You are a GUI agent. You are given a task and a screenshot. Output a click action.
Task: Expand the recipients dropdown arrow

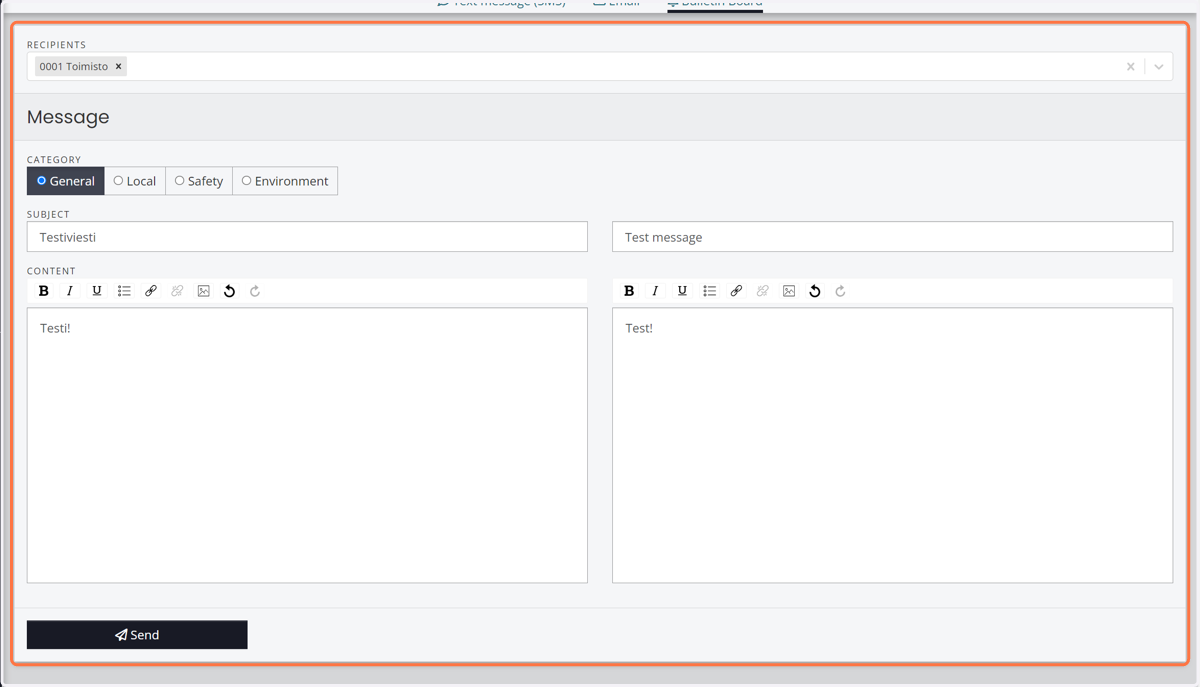pyautogui.click(x=1159, y=67)
